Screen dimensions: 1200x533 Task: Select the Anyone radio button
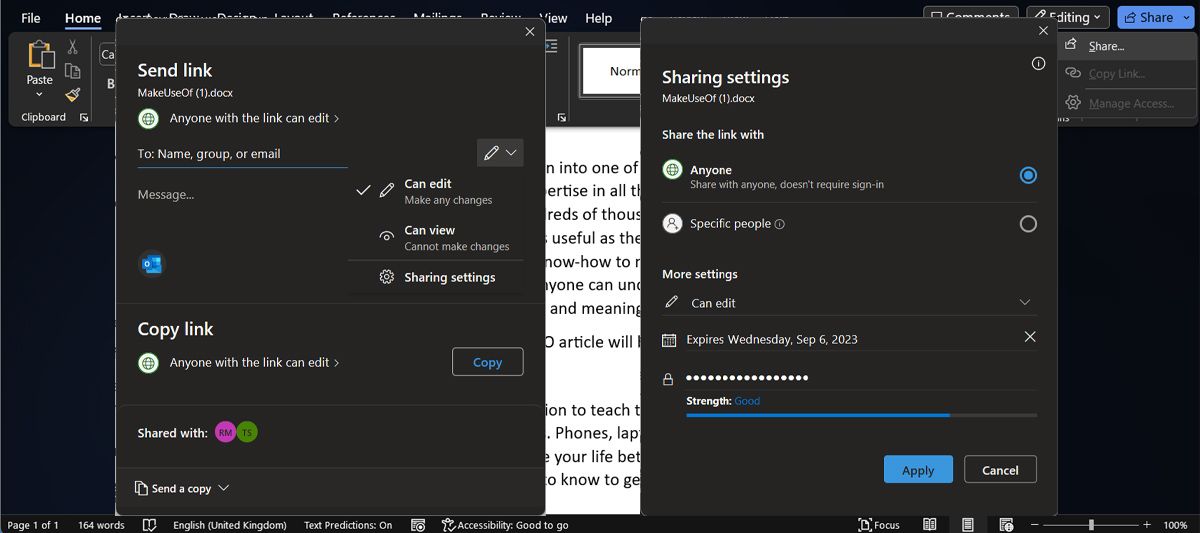(x=1028, y=175)
